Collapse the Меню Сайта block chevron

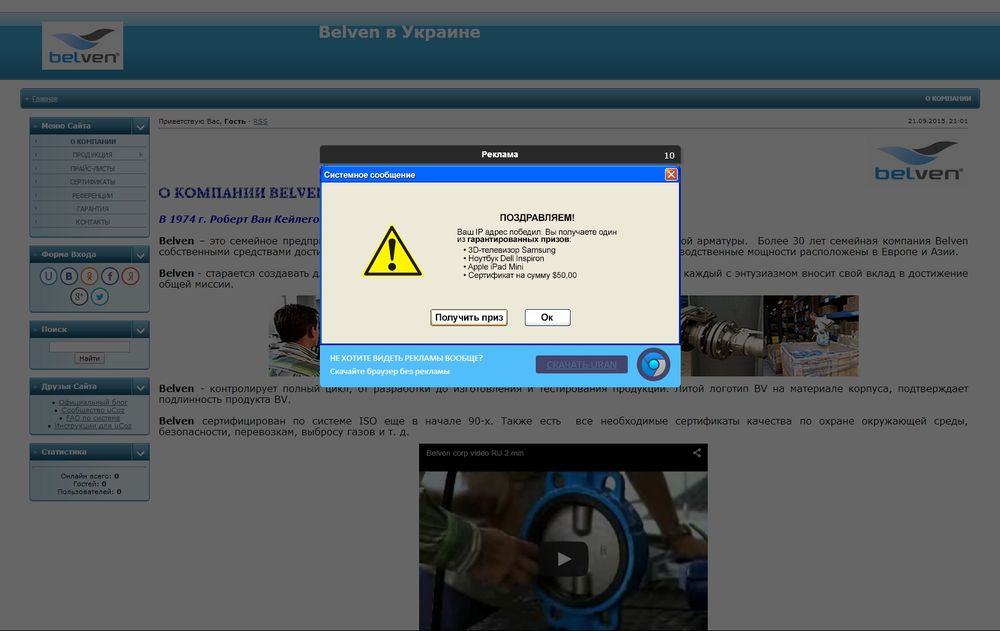tap(140, 126)
